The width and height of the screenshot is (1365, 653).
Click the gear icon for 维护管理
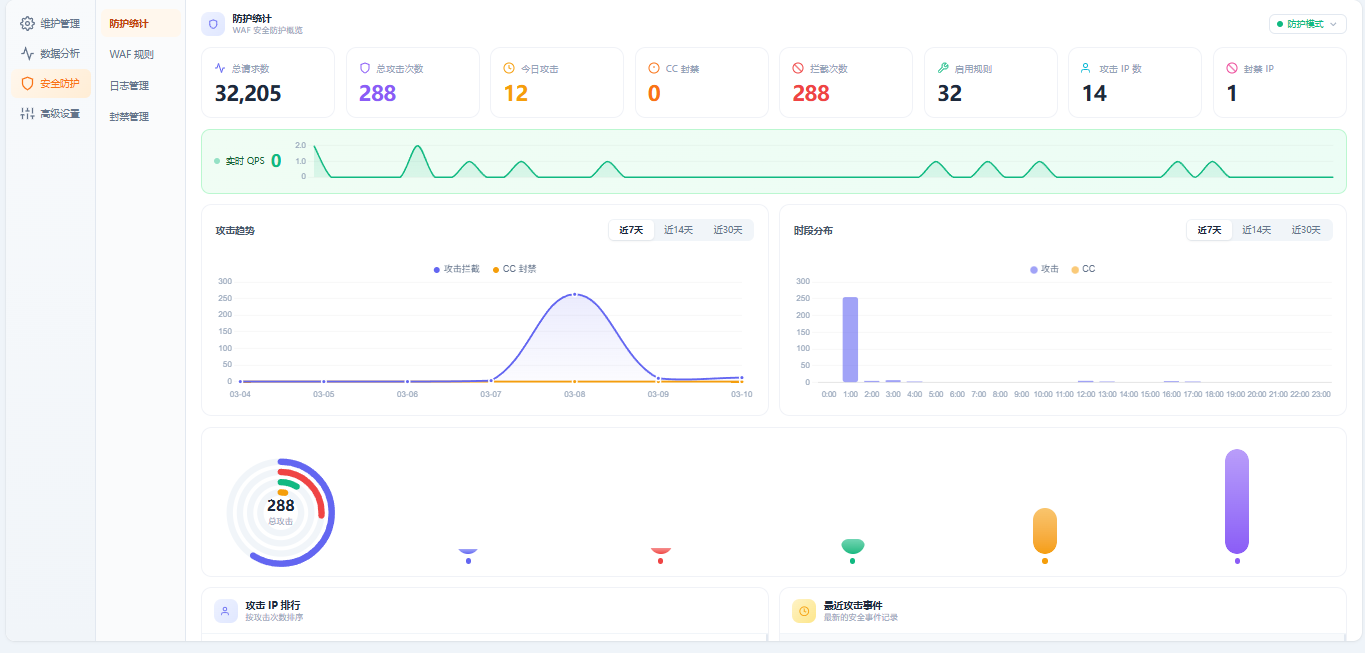point(27,23)
